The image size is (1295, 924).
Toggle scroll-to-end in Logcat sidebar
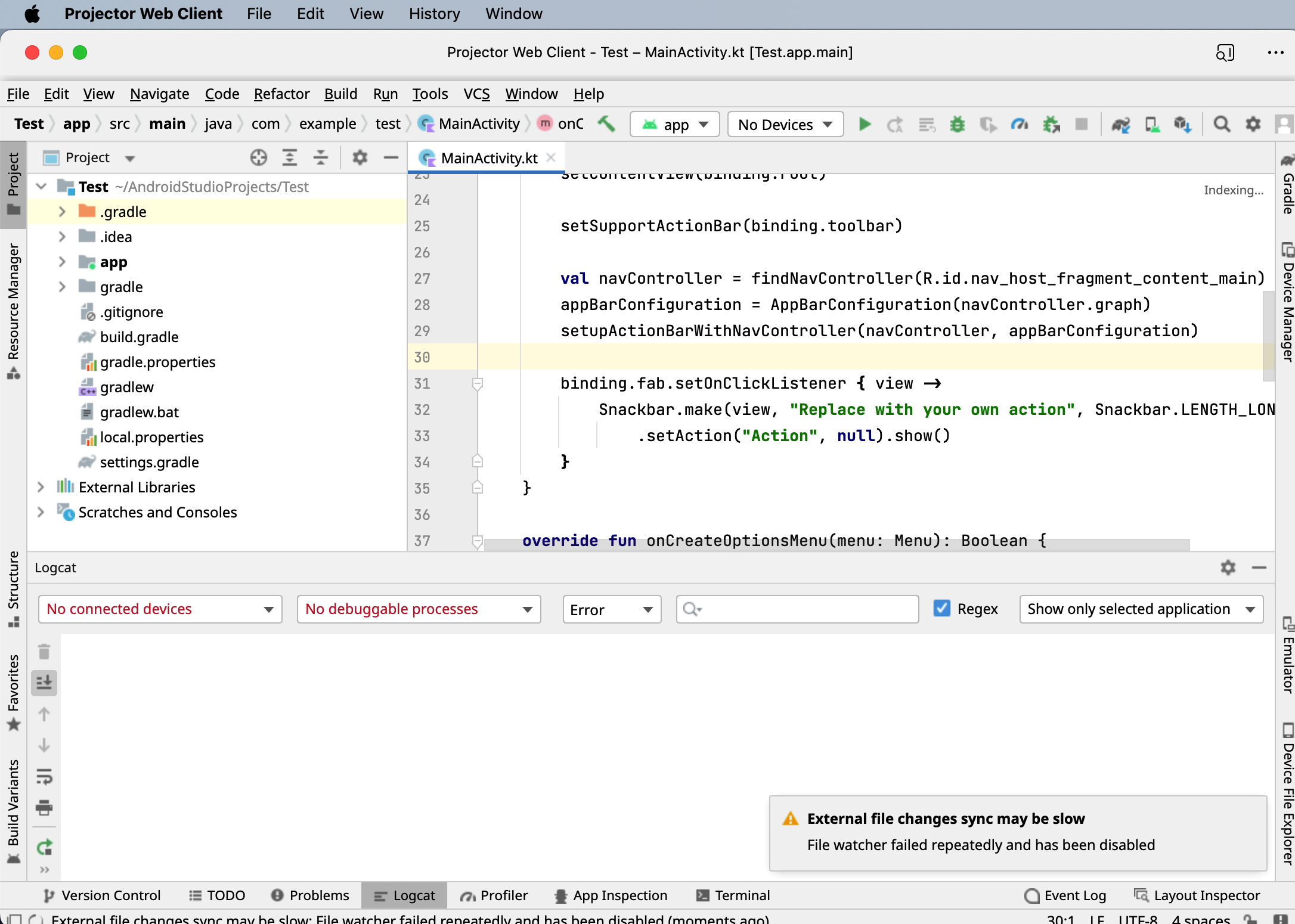coord(44,683)
